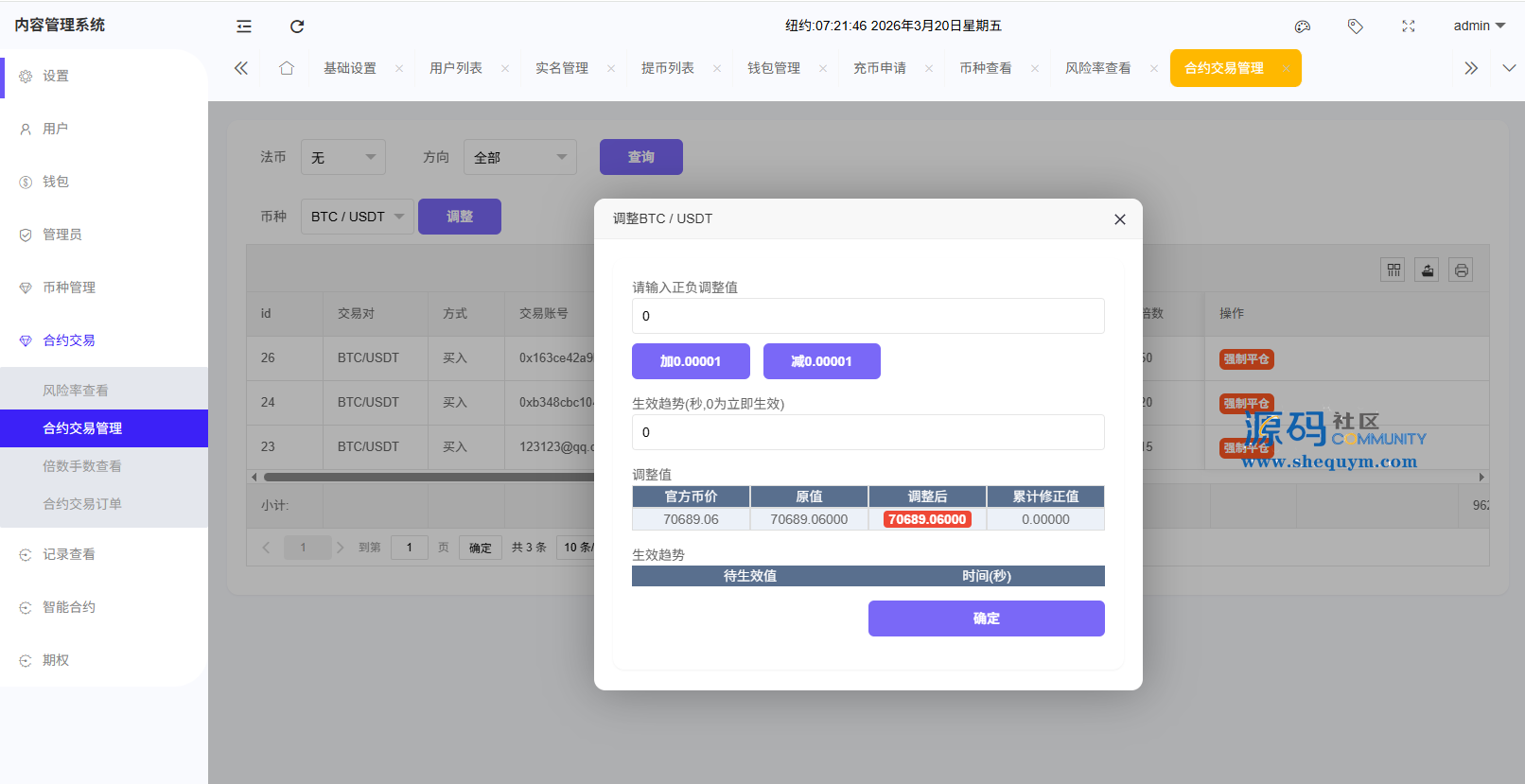Viewport: 1525px width, 784px height.
Task: Close the 调整BTC / USDT dialog
Action: coord(1120,219)
